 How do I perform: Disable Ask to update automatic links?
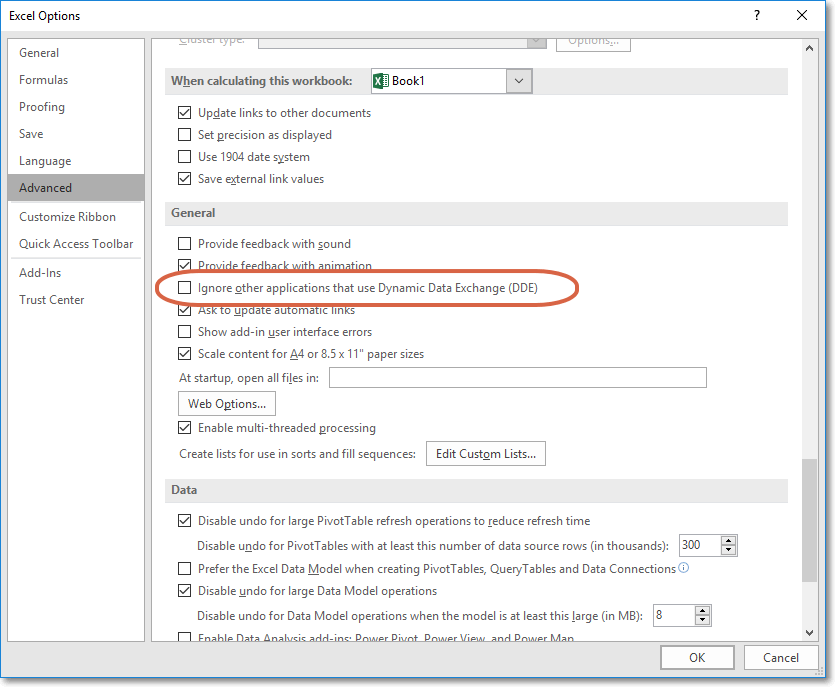point(185,310)
